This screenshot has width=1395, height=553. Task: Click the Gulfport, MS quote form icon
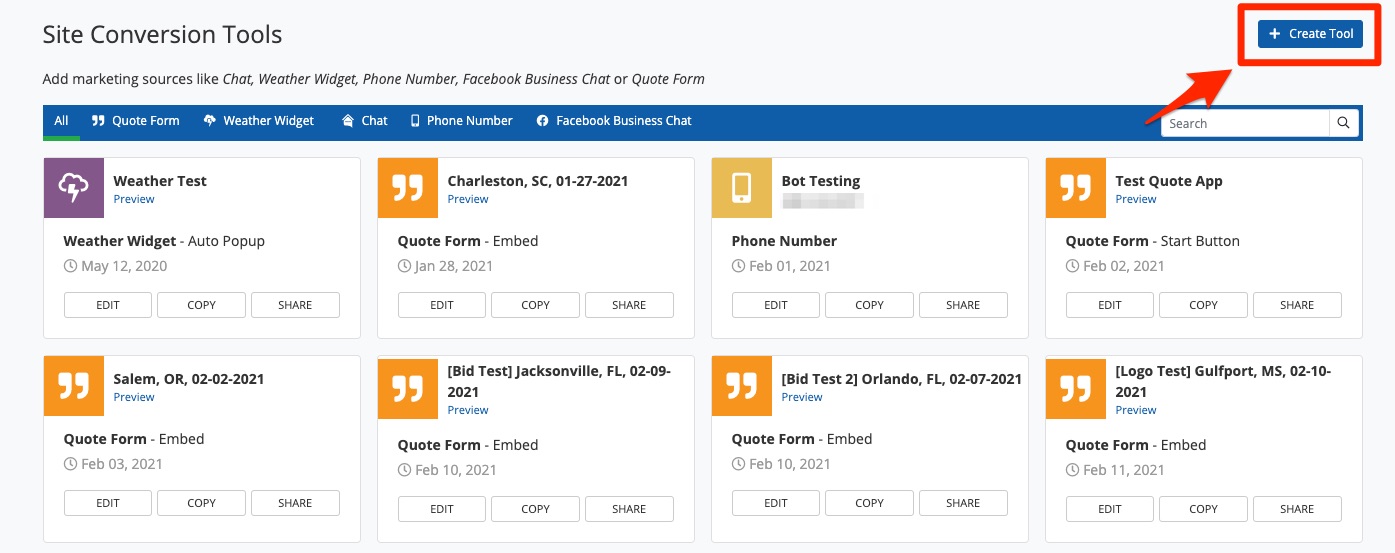click(x=1076, y=389)
